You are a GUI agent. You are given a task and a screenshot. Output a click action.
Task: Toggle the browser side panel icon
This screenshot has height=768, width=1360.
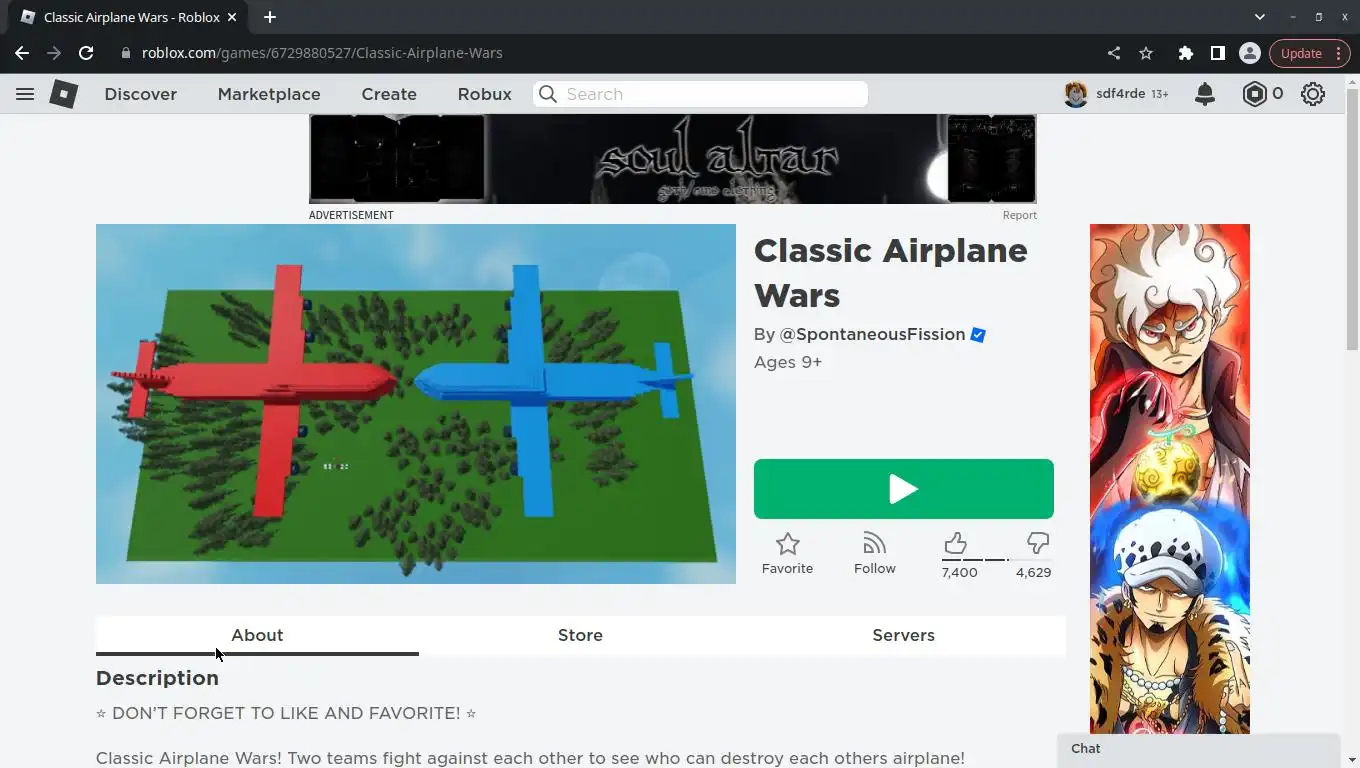1218,53
